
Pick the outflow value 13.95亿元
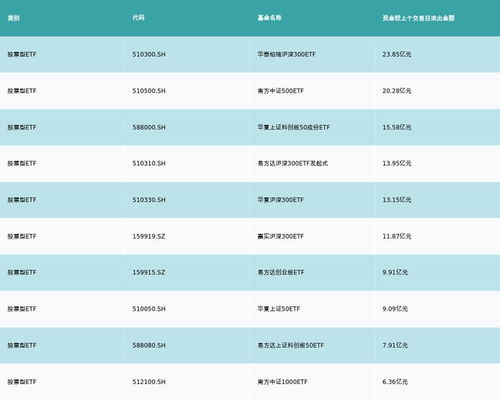click(397, 163)
